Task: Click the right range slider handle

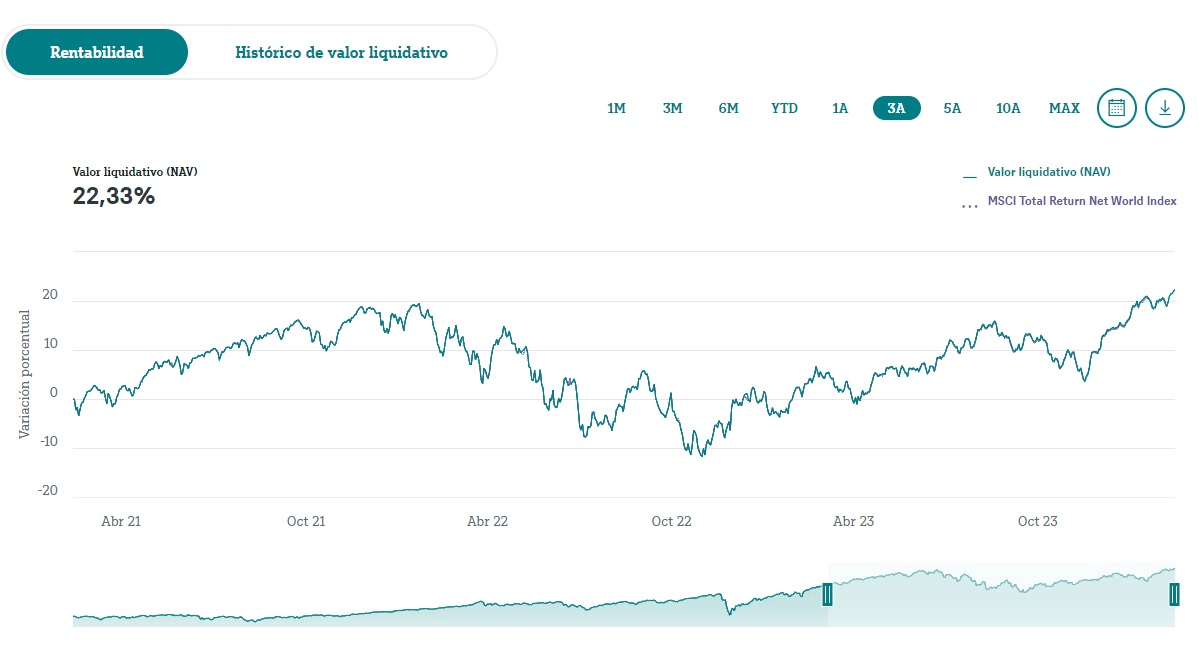Action: [1175, 594]
